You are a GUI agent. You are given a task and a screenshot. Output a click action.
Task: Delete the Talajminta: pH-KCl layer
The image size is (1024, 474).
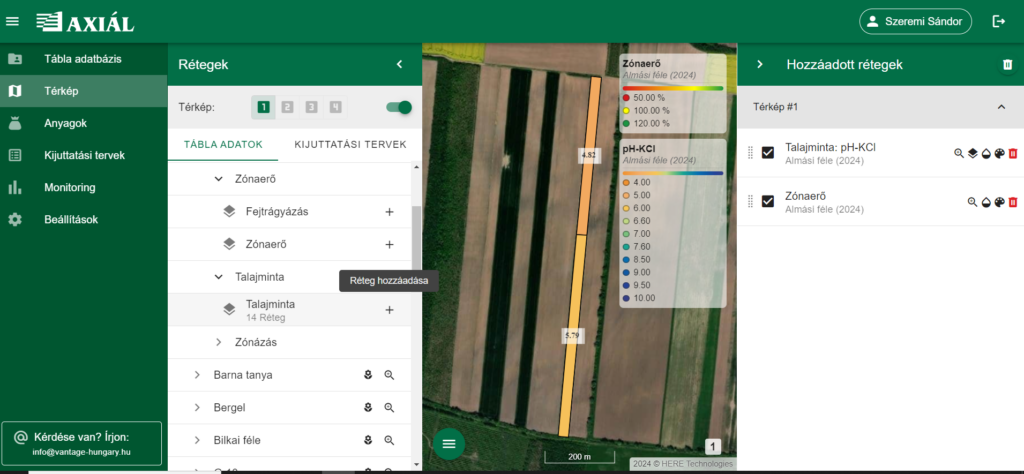(x=1013, y=153)
